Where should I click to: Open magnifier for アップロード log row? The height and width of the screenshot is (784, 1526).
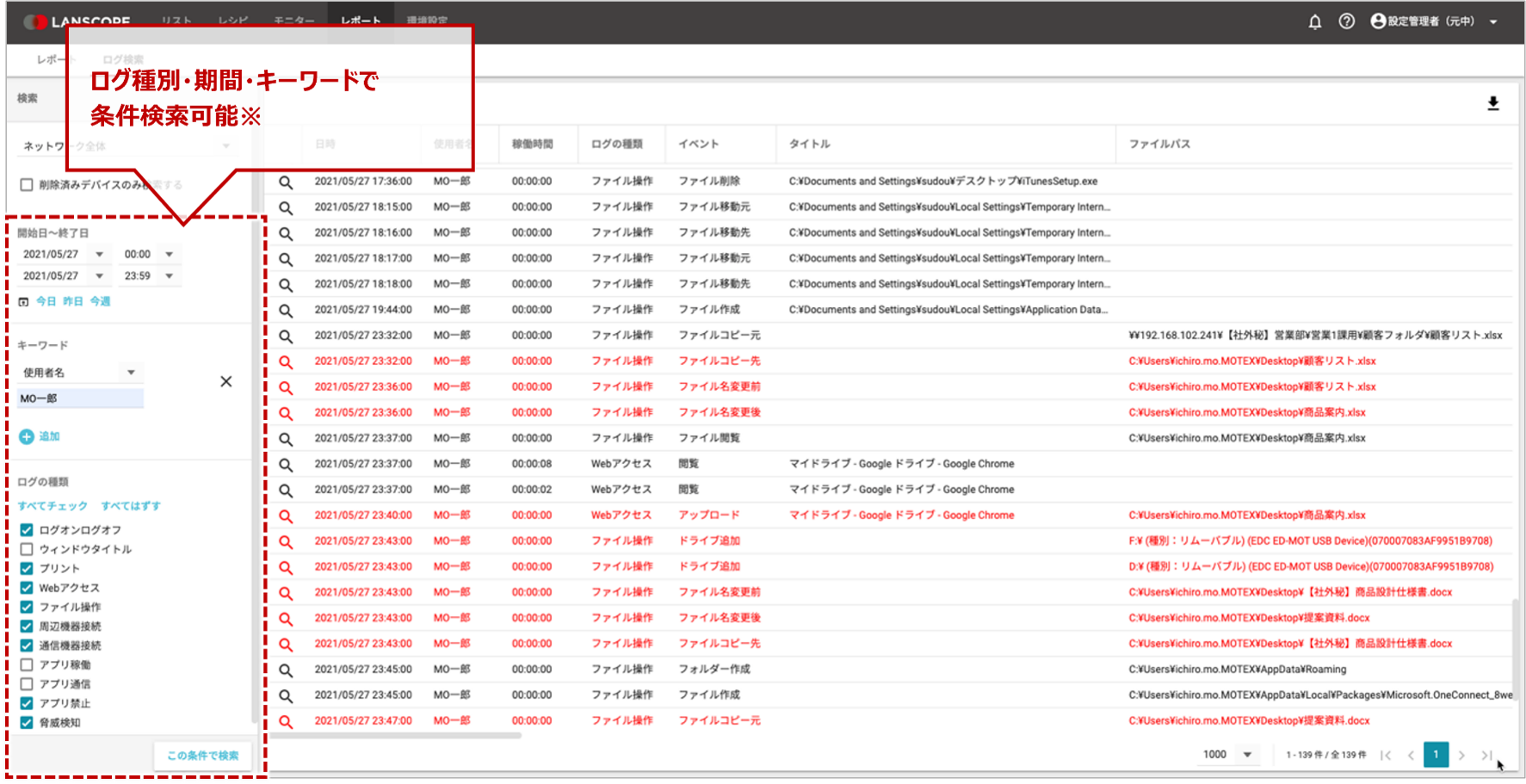pos(286,515)
